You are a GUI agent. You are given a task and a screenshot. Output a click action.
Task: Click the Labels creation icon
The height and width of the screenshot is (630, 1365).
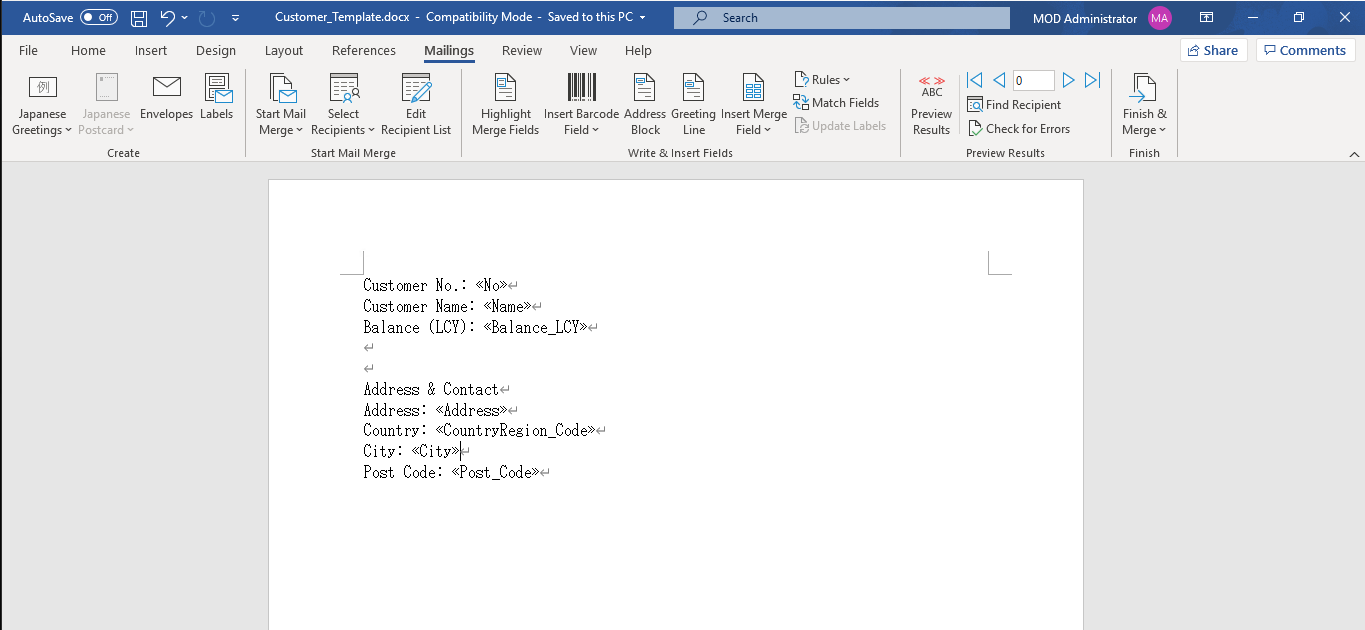click(x=217, y=100)
